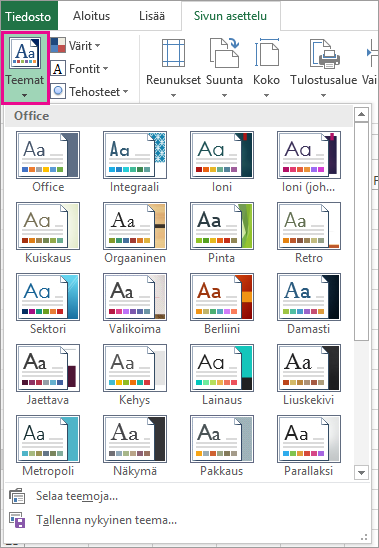Expand the Koko size menu

point(266,68)
